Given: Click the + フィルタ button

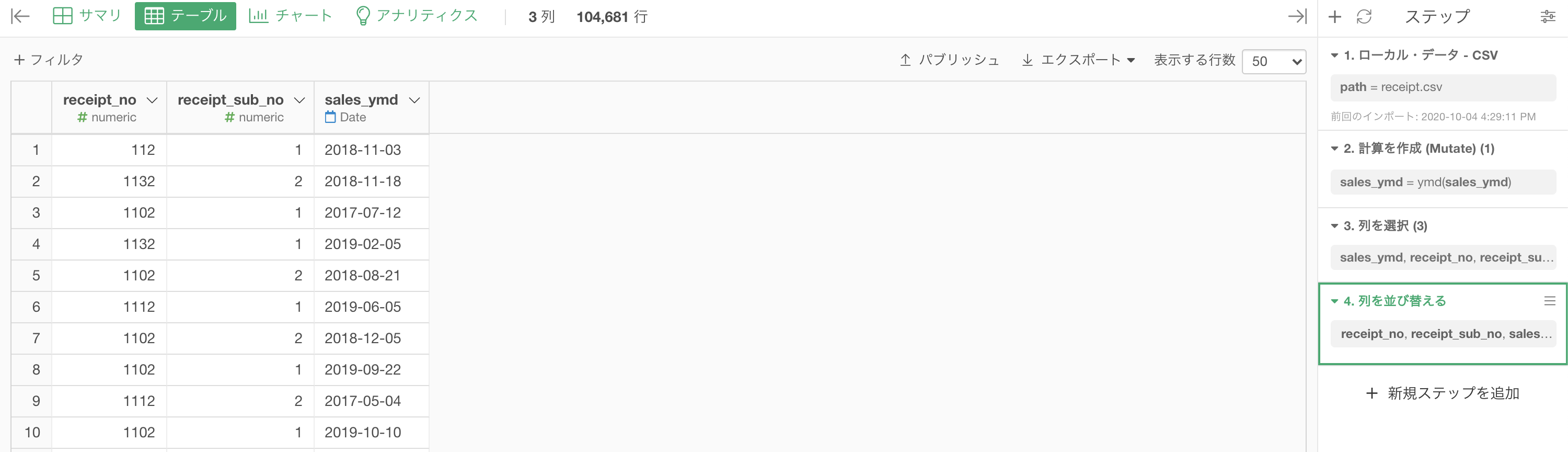Looking at the screenshot, I should tap(49, 60).
